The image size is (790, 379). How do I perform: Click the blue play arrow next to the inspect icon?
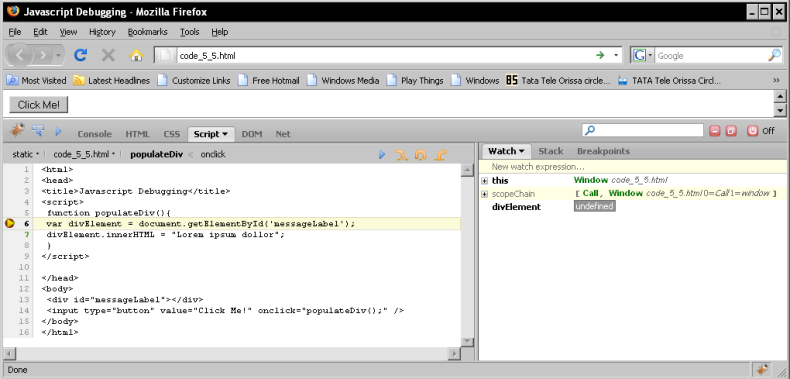coord(58,132)
